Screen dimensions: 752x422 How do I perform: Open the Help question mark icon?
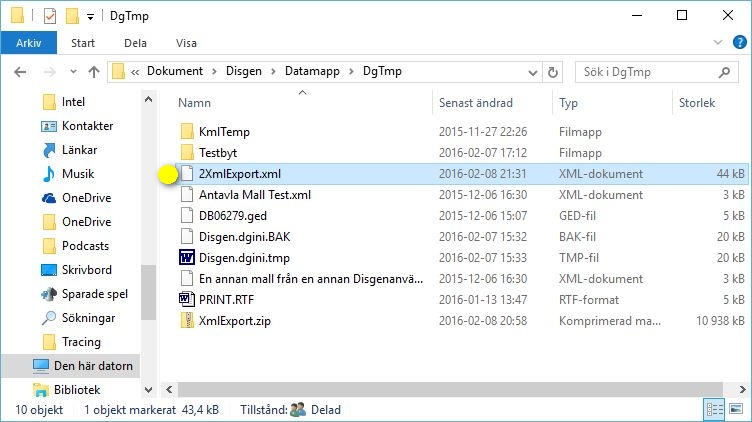(740, 43)
